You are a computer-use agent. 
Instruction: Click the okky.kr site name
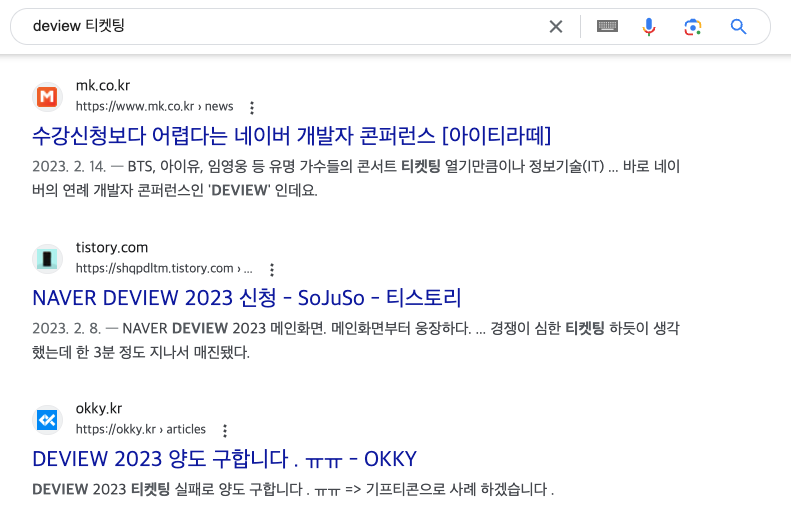[99, 409]
